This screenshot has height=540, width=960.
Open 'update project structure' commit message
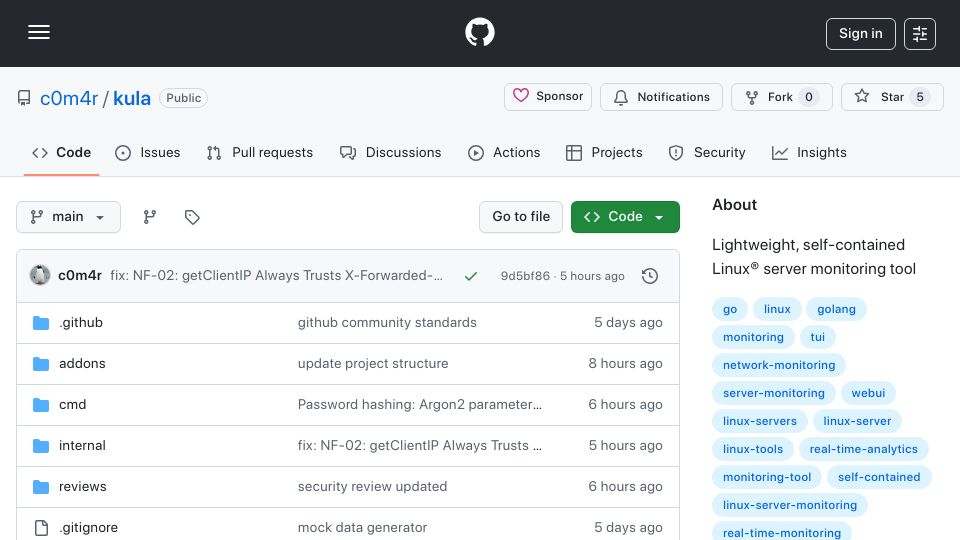pyautogui.click(x=373, y=364)
